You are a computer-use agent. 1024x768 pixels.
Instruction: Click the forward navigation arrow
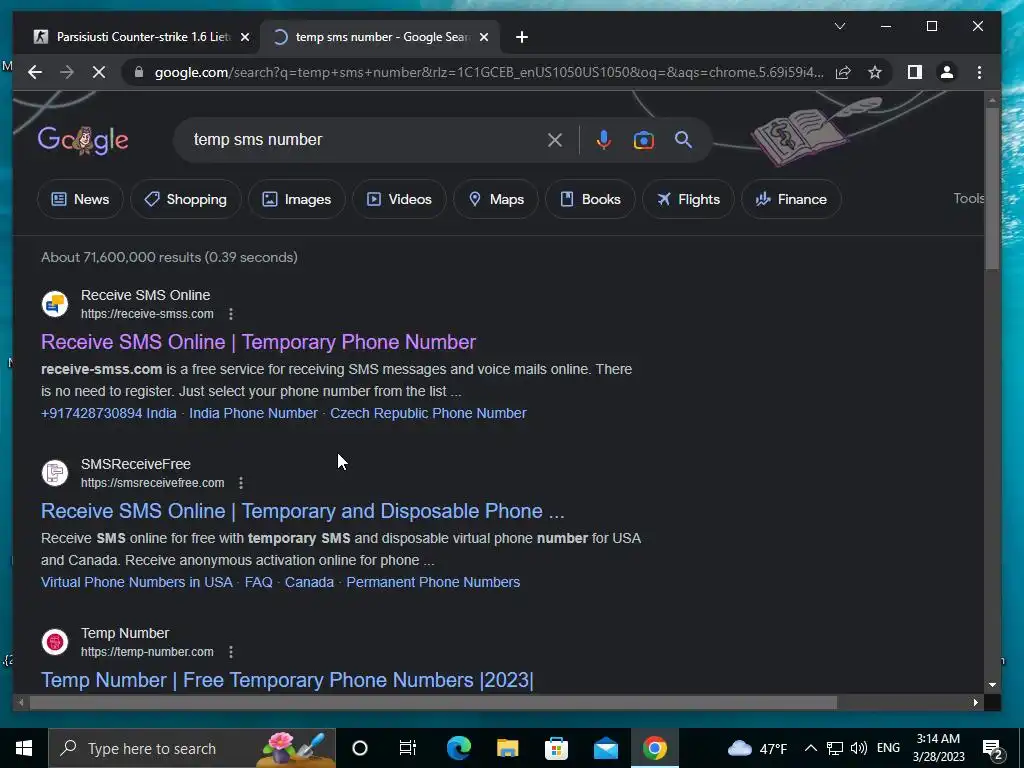[67, 72]
